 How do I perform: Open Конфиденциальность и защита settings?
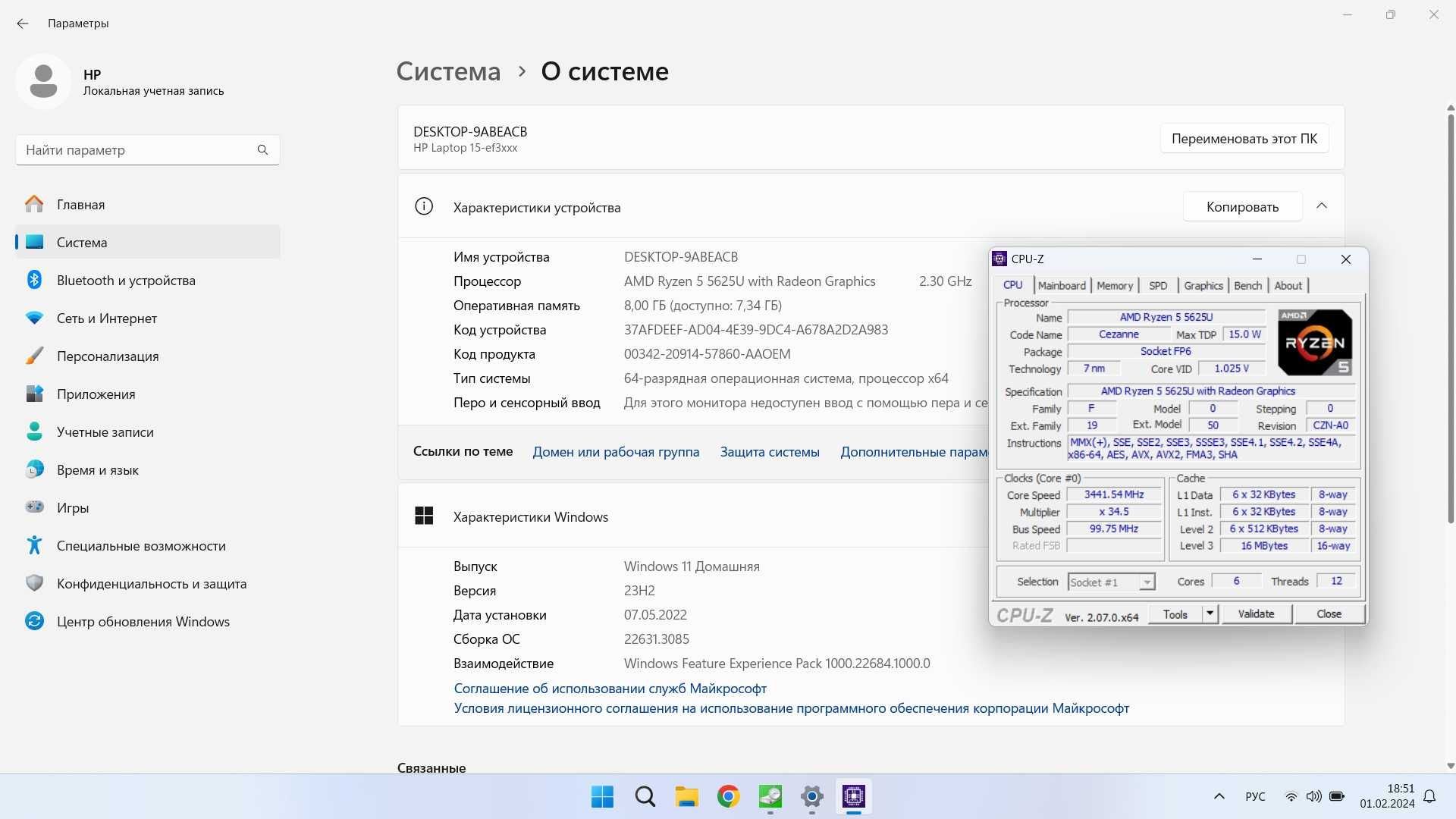pyautogui.click(x=148, y=583)
